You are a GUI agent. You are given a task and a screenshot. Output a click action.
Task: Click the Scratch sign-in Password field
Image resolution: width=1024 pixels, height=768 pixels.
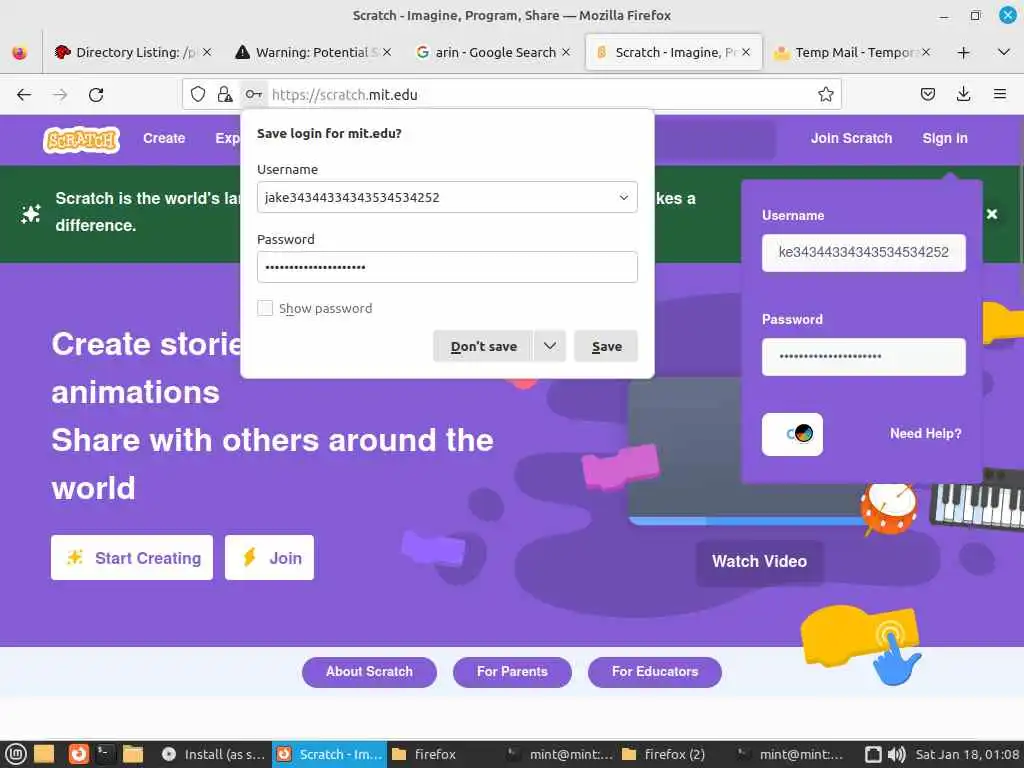pyautogui.click(x=863, y=357)
